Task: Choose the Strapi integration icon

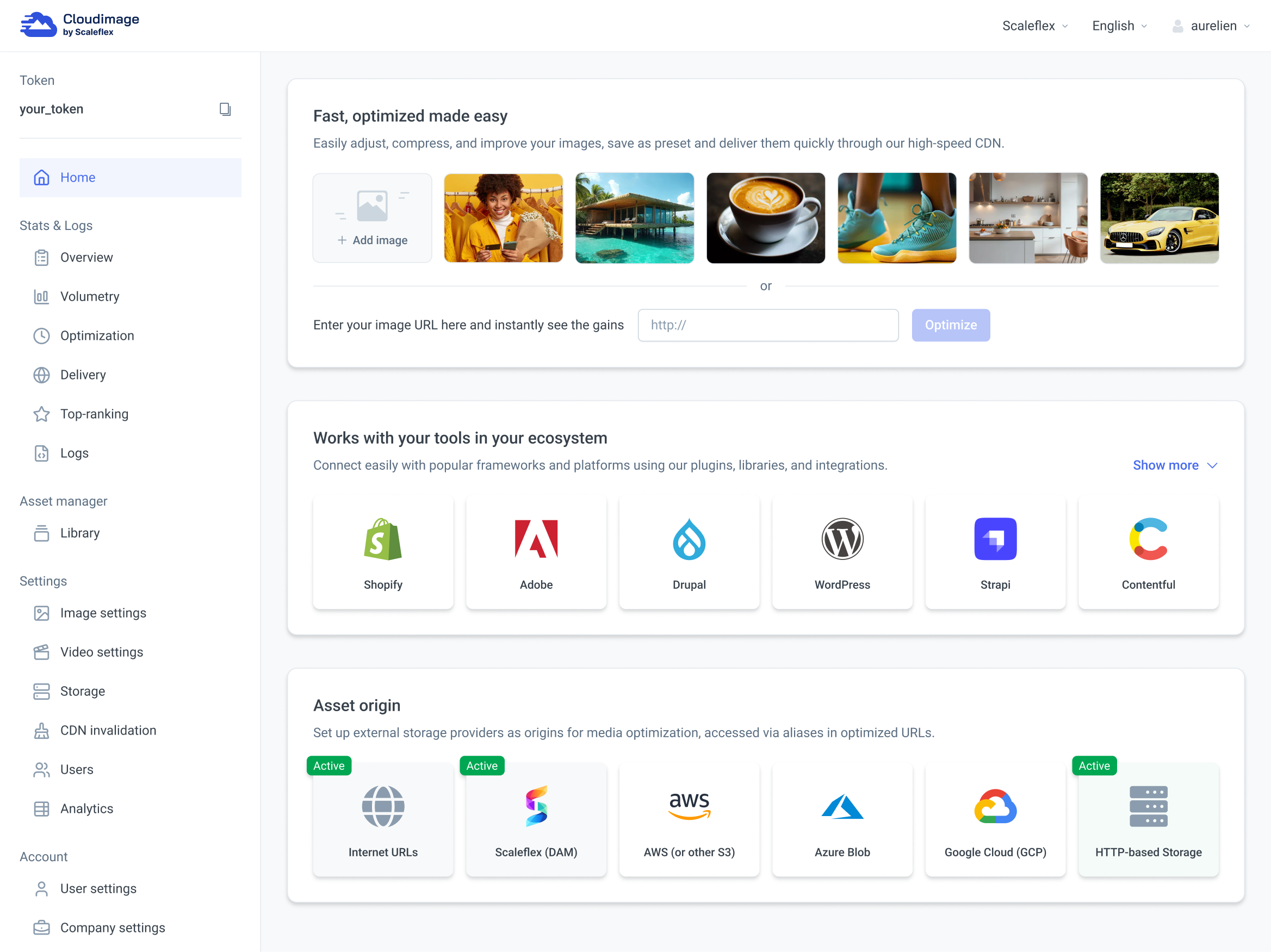Action: tap(995, 539)
